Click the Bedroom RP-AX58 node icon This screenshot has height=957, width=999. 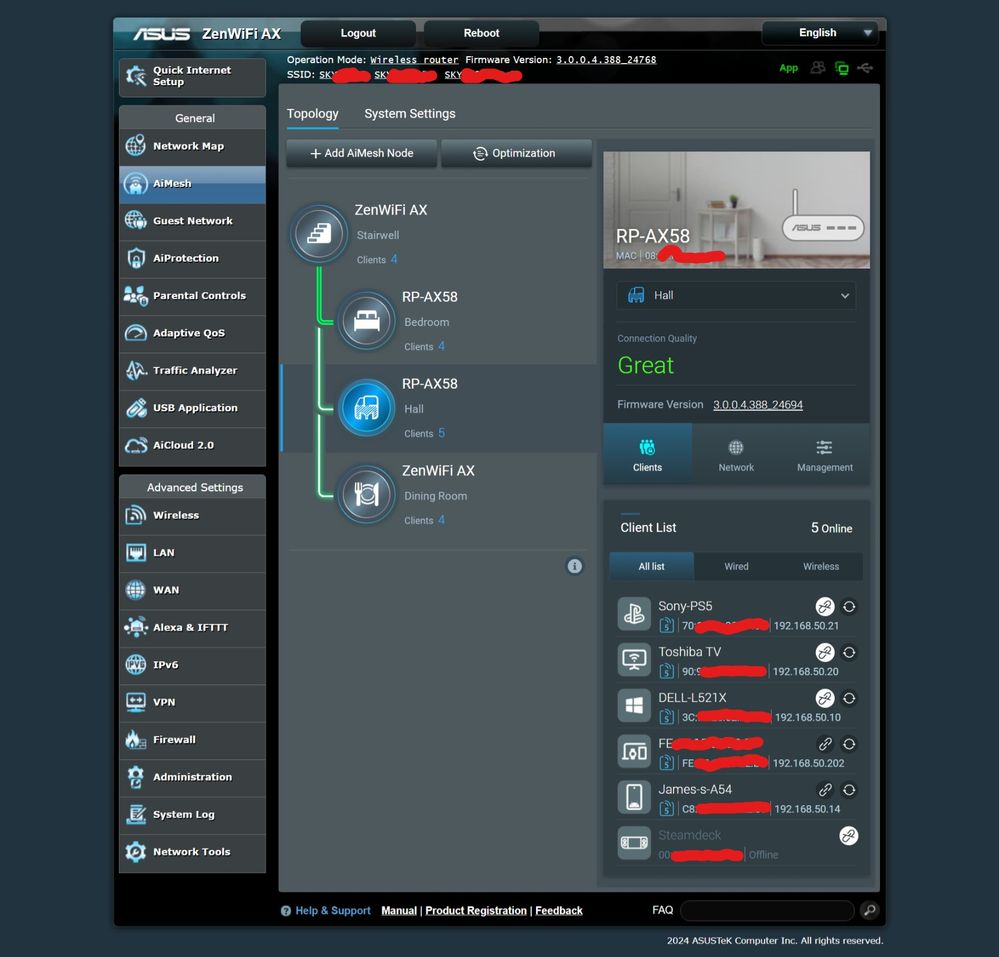coord(366,321)
